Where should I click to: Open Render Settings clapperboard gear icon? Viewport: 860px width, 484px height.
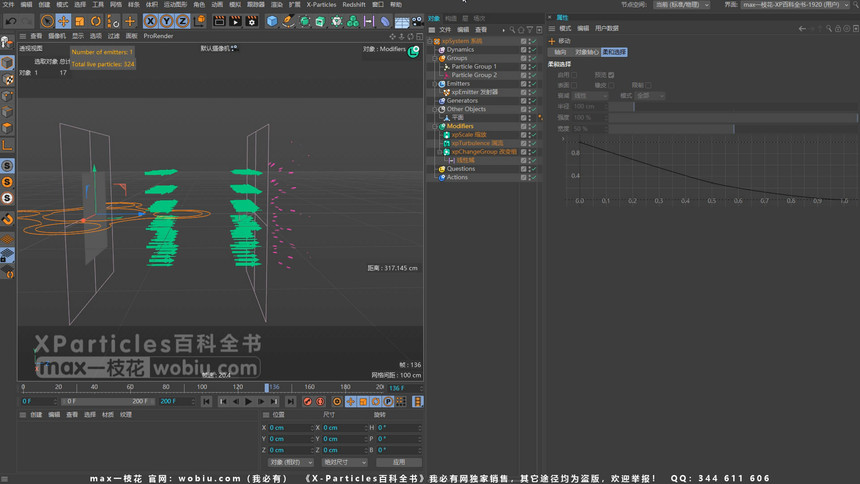[x=252, y=21]
